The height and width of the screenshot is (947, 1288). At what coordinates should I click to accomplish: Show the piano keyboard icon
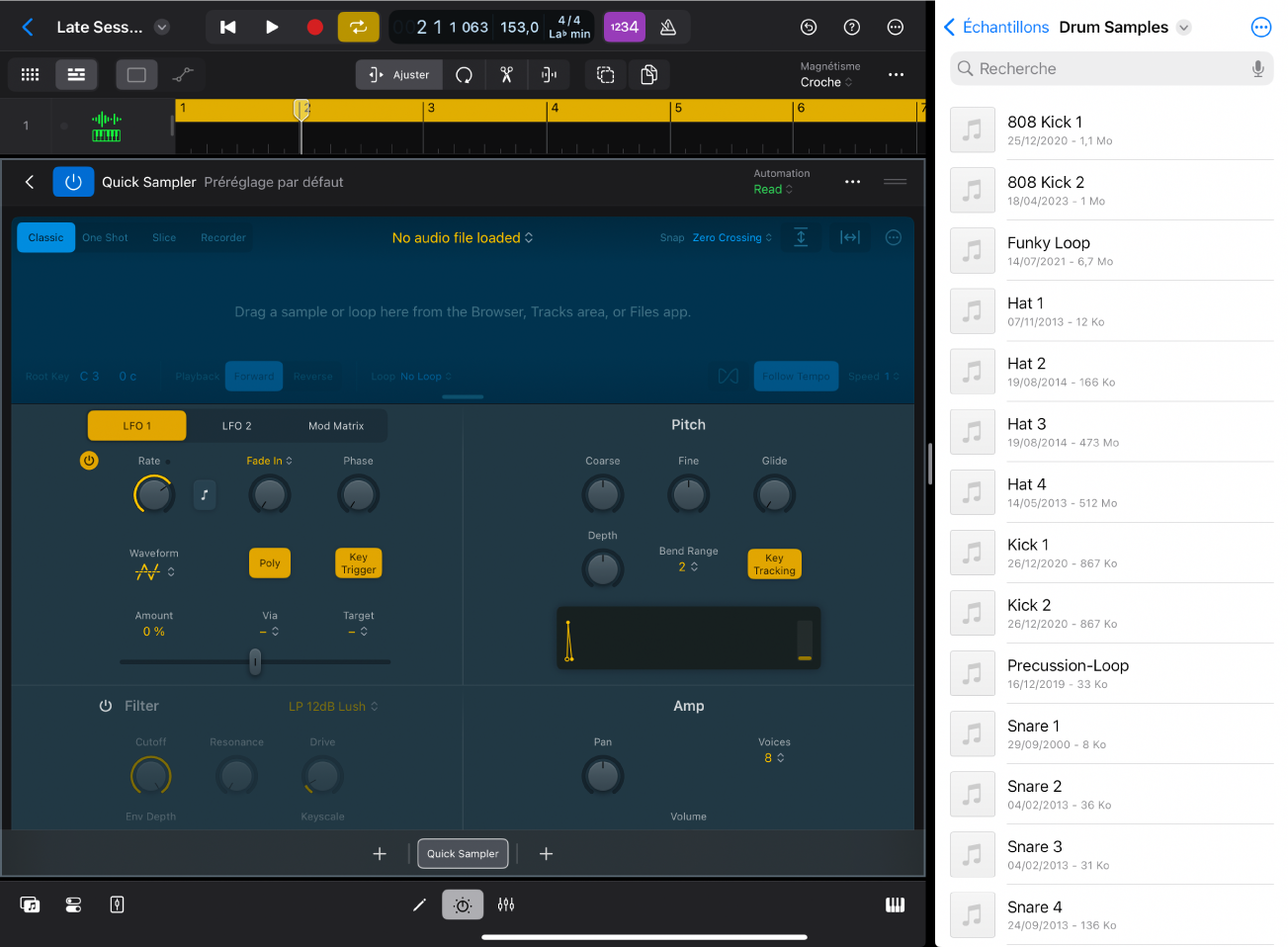point(895,904)
